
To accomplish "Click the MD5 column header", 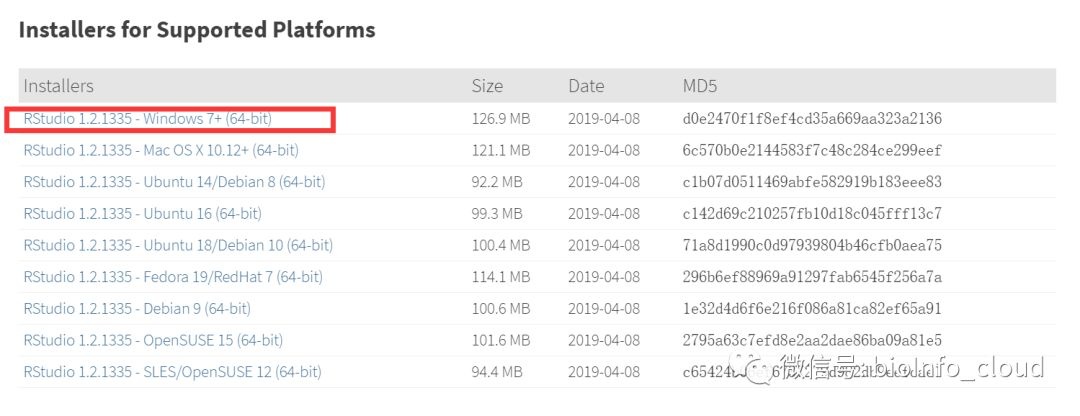I will pyautogui.click(x=702, y=86).
